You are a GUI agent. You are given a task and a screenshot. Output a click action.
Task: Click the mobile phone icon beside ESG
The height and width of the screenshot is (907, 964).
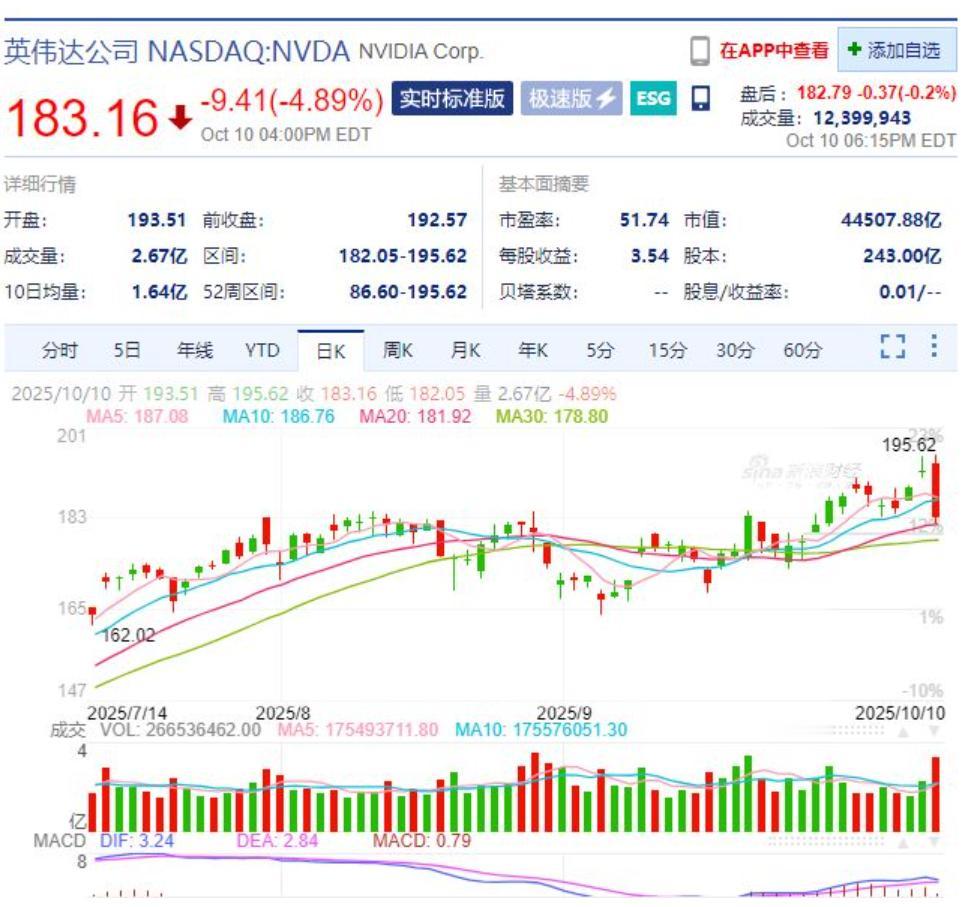(x=700, y=98)
